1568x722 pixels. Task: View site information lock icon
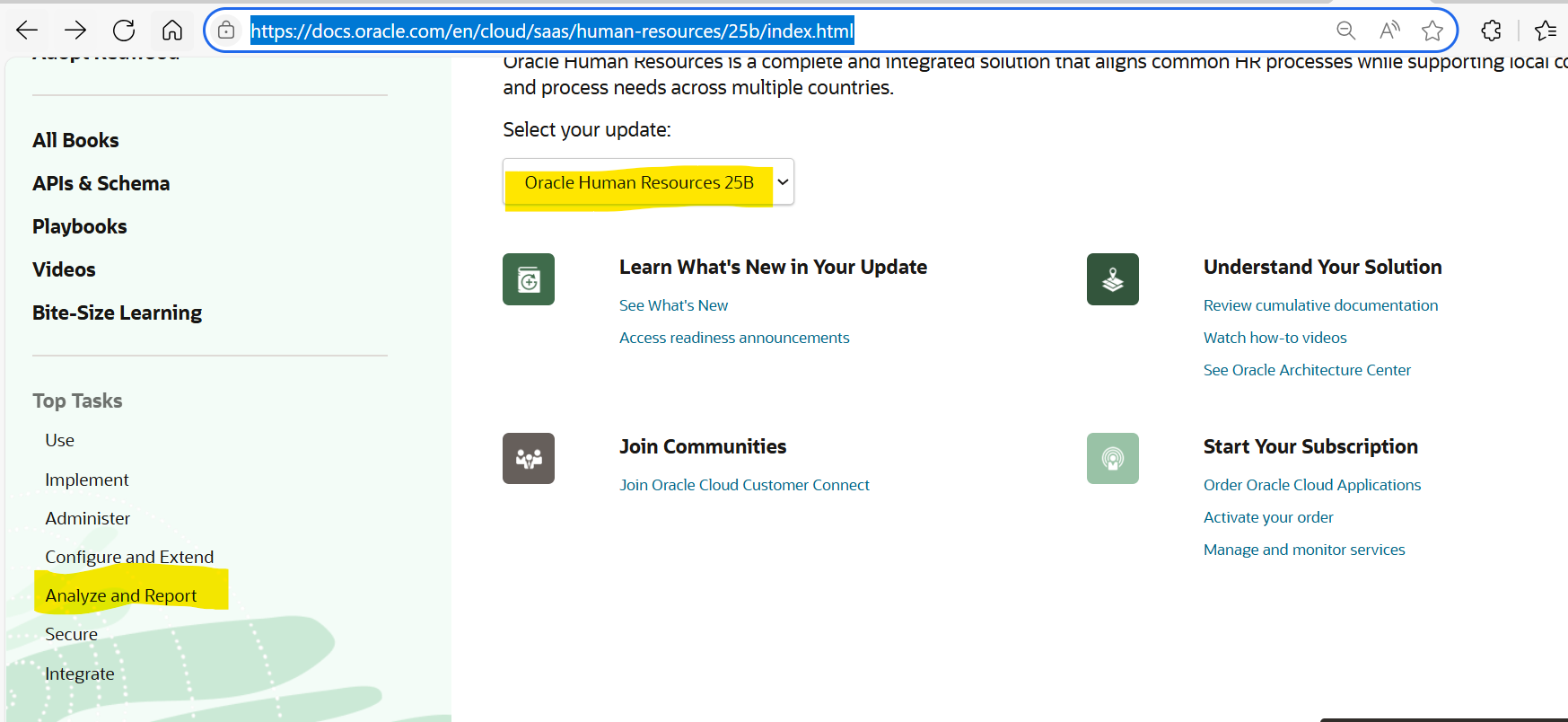(x=226, y=31)
